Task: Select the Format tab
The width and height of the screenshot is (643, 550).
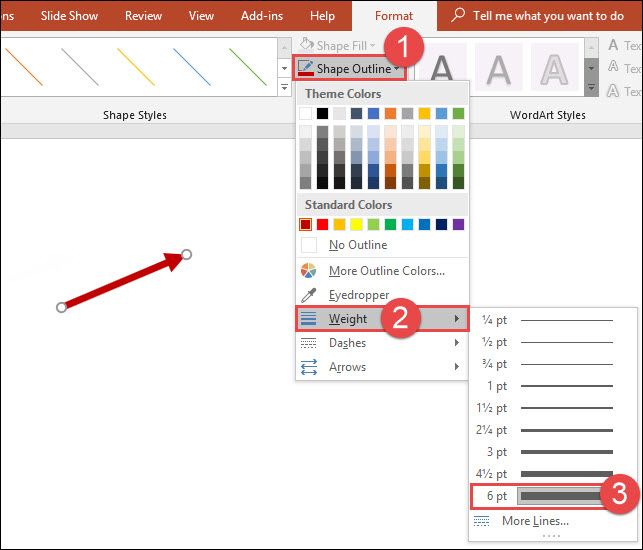Action: (x=394, y=16)
